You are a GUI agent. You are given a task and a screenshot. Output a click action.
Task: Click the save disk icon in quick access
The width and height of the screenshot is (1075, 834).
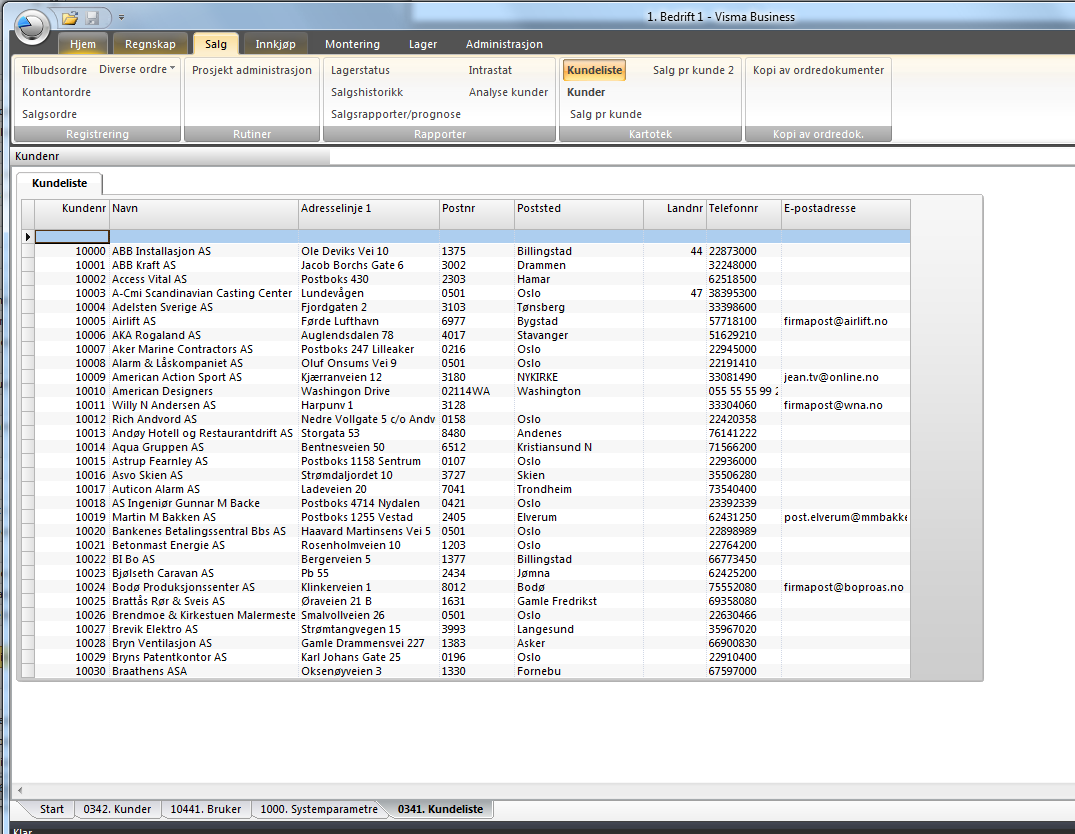(93, 18)
